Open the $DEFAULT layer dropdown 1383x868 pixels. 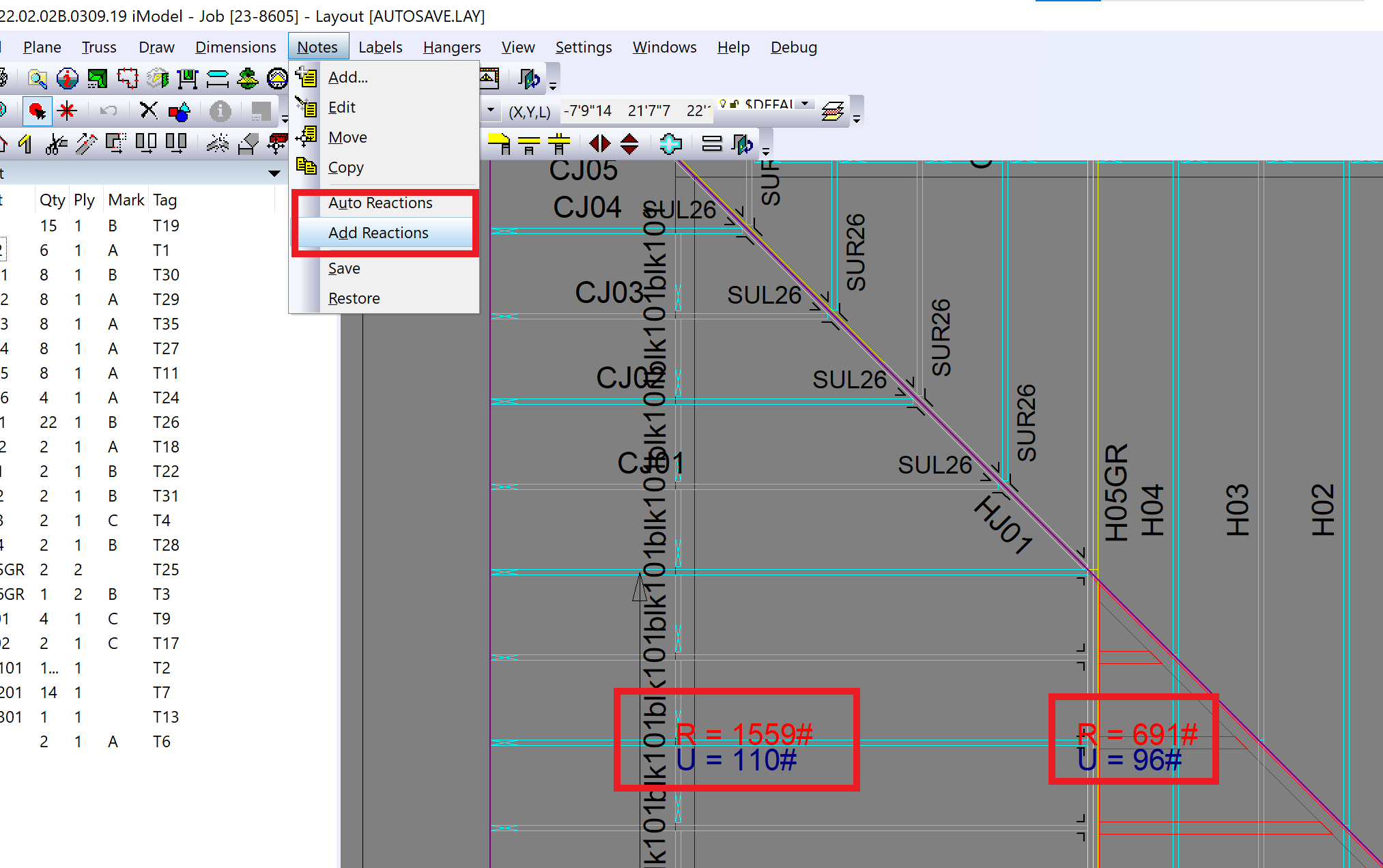[x=806, y=104]
